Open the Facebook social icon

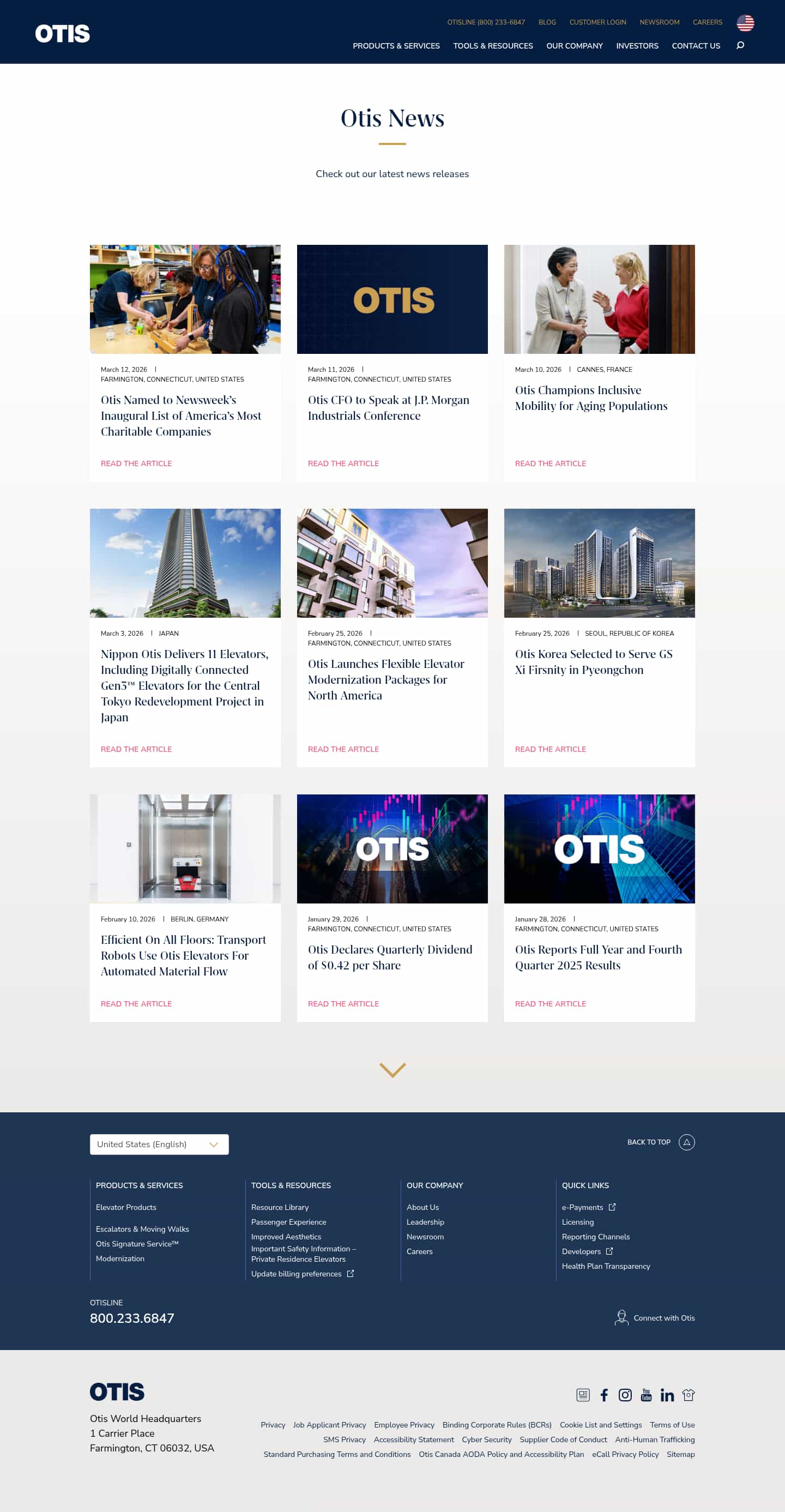[603, 1395]
